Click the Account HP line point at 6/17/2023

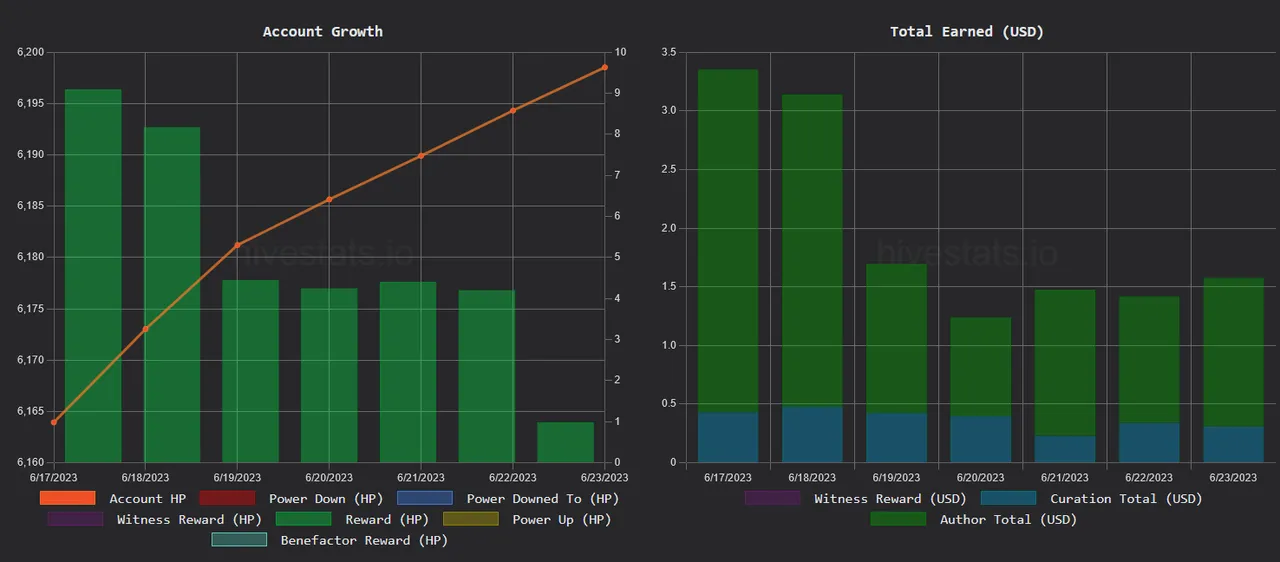pyautogui.click(x=54, y=422)
